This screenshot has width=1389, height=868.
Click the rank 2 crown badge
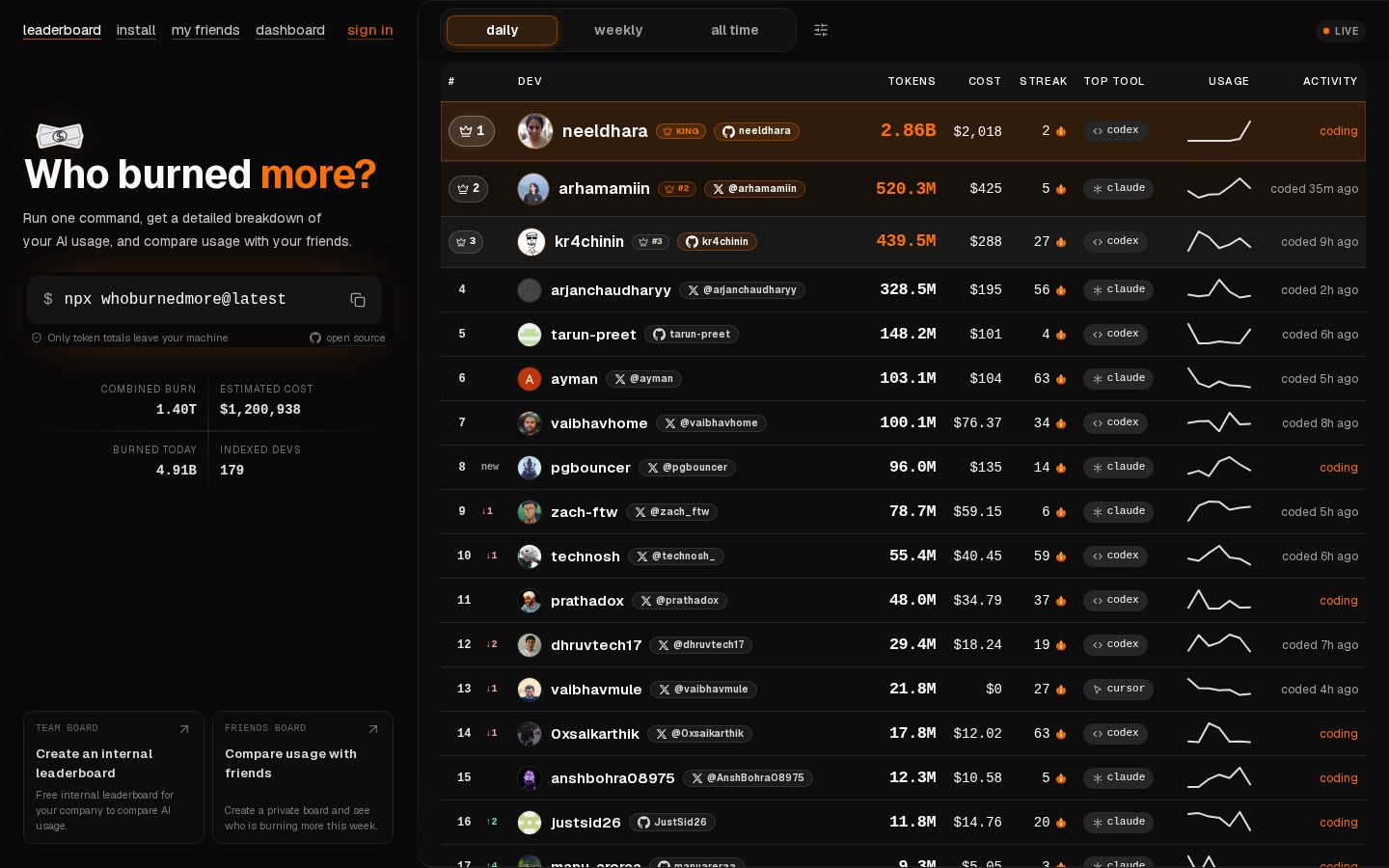click(x=468, y=189)
